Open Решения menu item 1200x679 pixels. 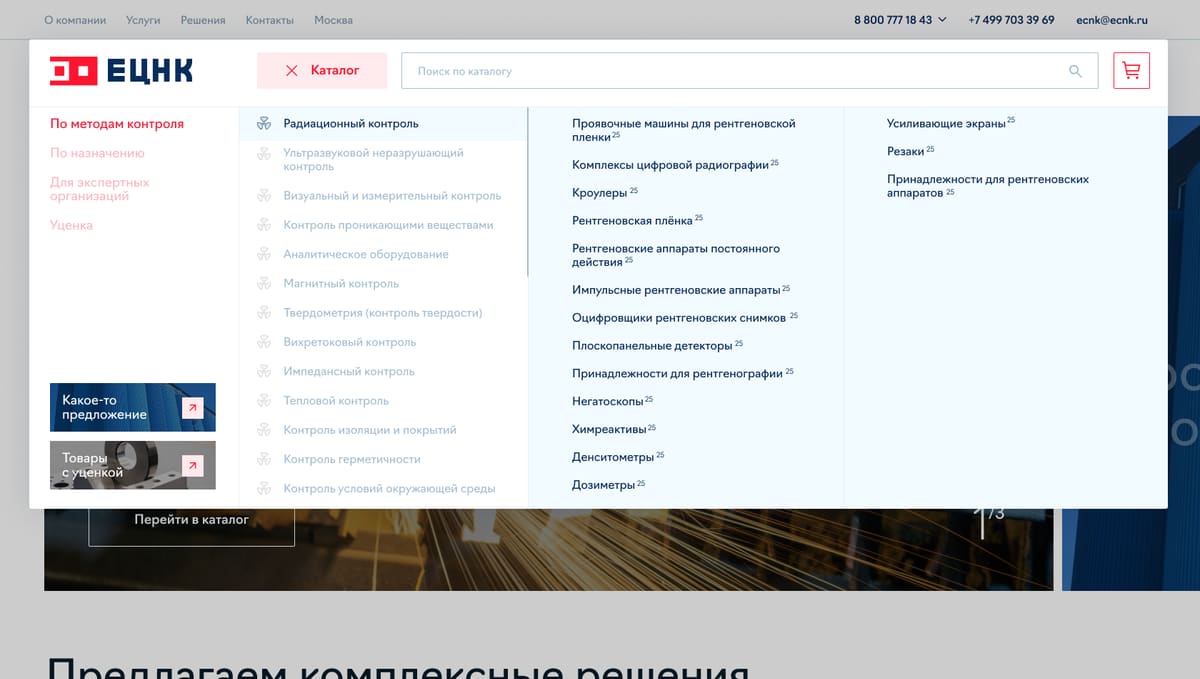203,20
